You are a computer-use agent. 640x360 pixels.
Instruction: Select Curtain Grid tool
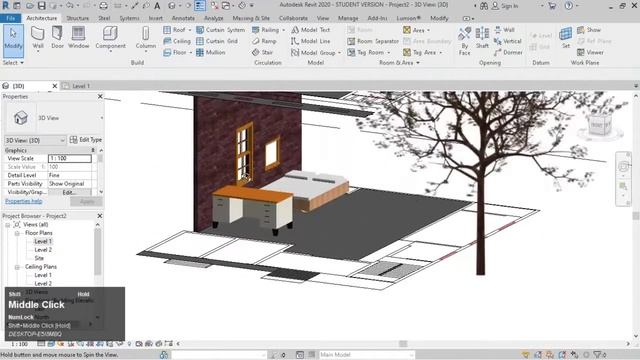[217, 41]
